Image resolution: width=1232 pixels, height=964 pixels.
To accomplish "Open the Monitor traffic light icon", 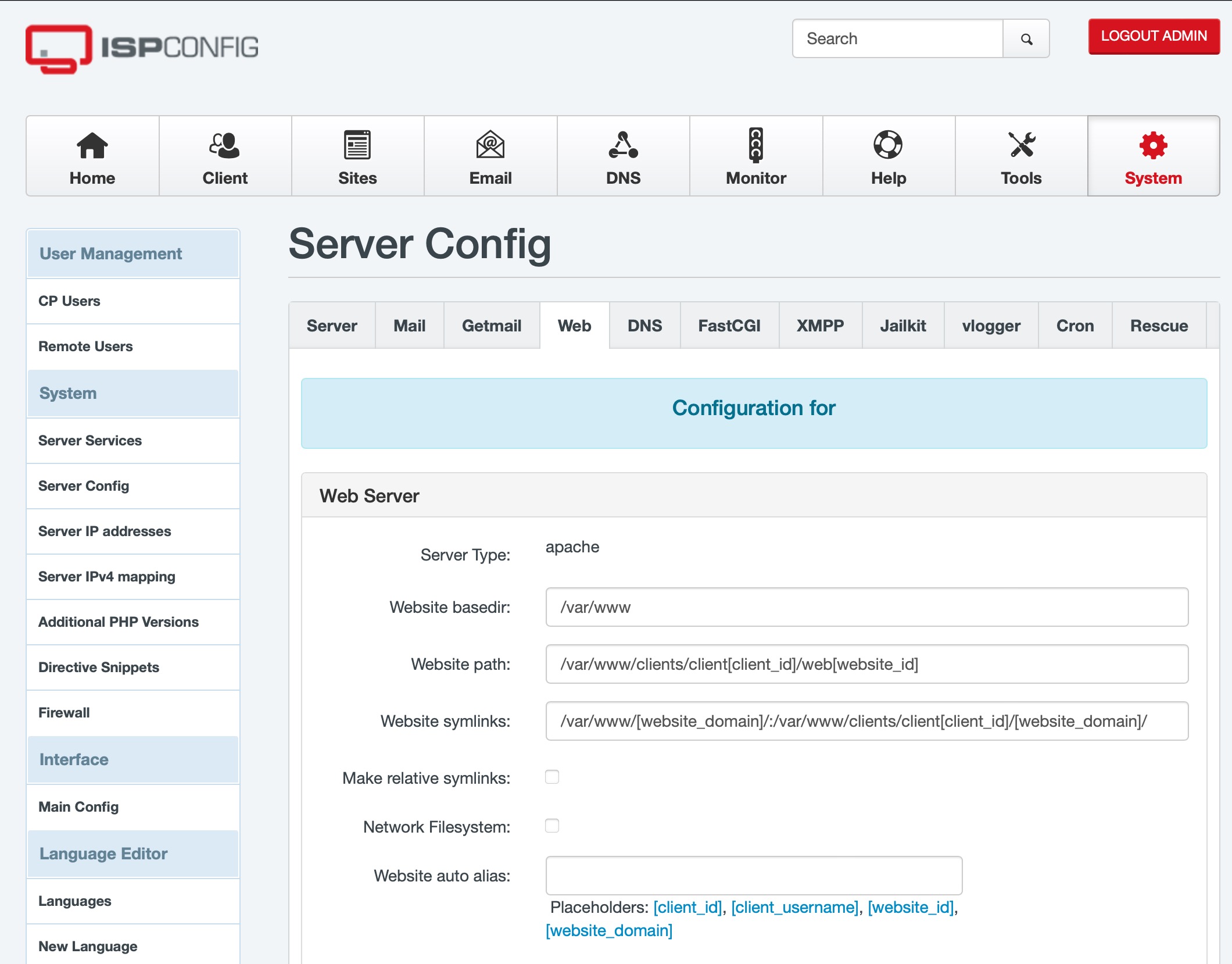I will 755,145.
